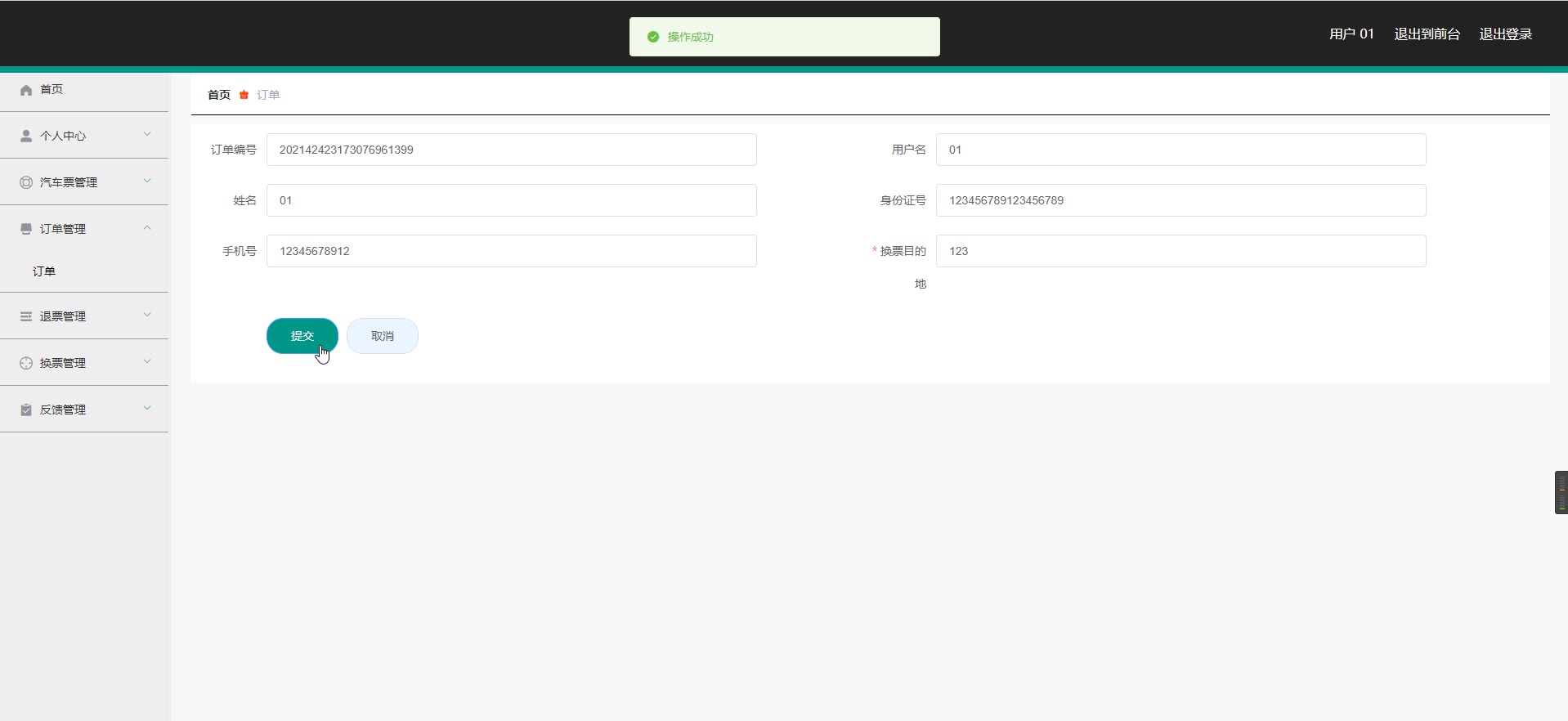Select the 换票目的地 input field
This screenshot has height=721, width=1568.
[1181, 251]
